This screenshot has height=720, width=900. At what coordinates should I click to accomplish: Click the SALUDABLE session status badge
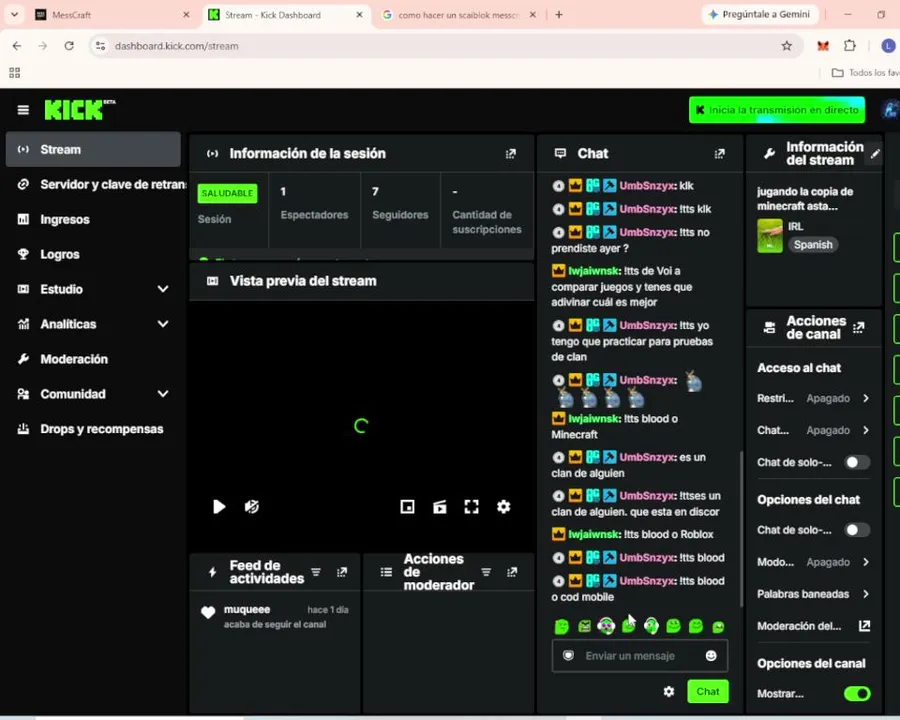[x=227, y=193]
